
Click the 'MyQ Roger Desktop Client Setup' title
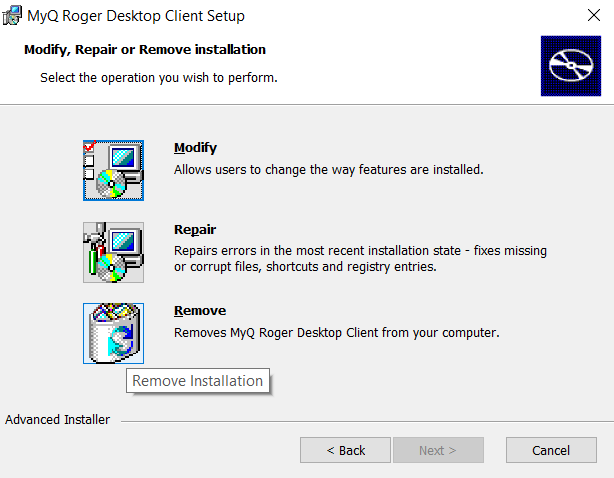[x=136, y=16]
